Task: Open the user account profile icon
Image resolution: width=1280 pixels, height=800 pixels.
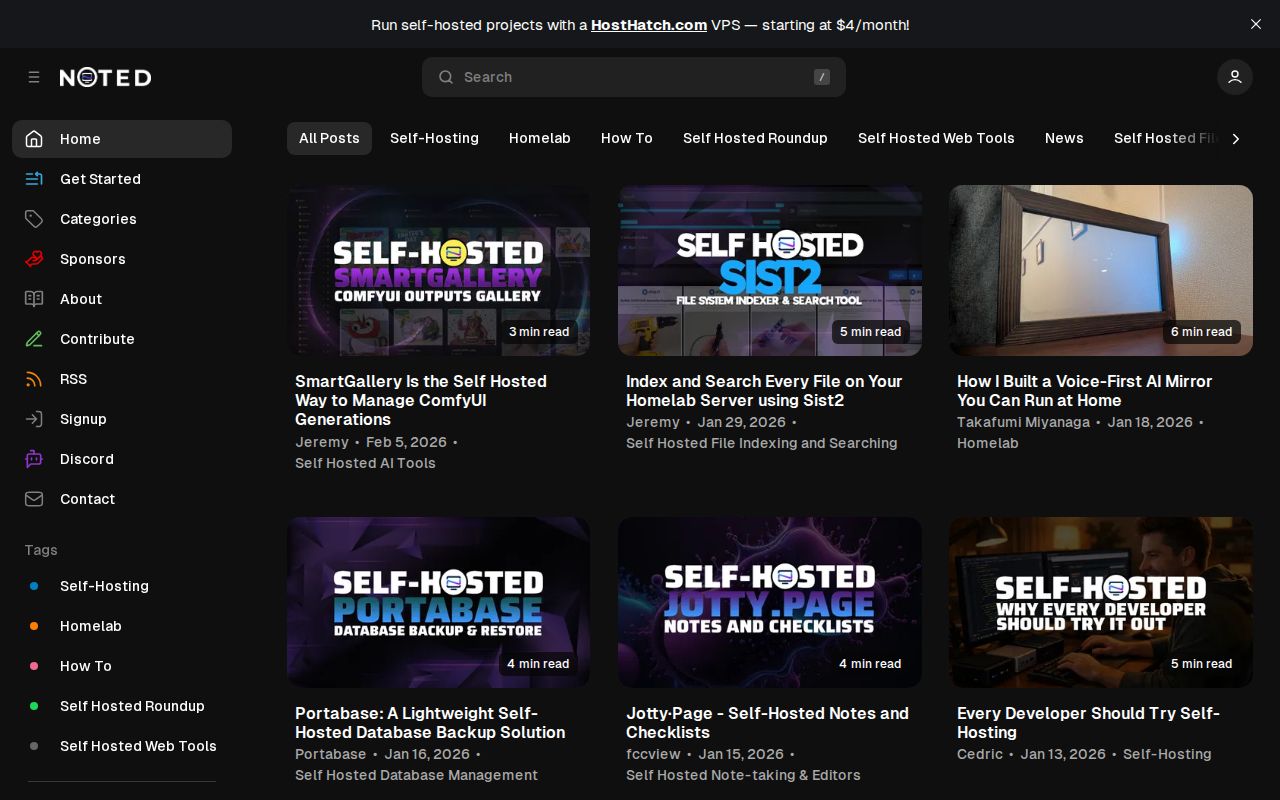Action: click(1235, 77)
